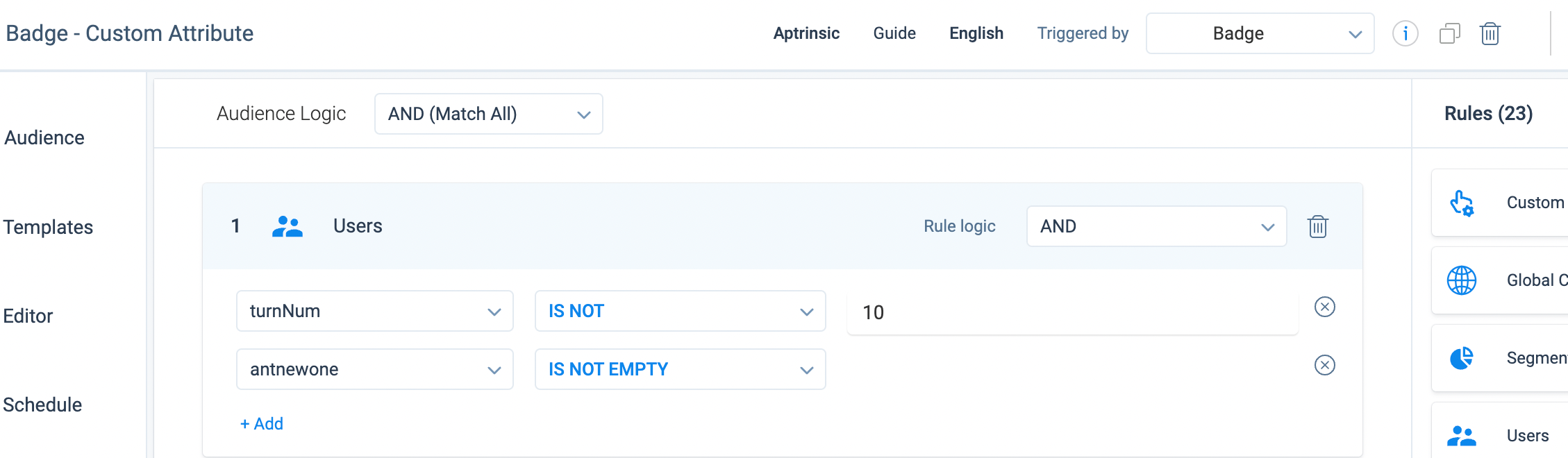Remove the turnNum condition row
The height and width of the screenshot is (458, 1568).
[x=1324, y=307]
